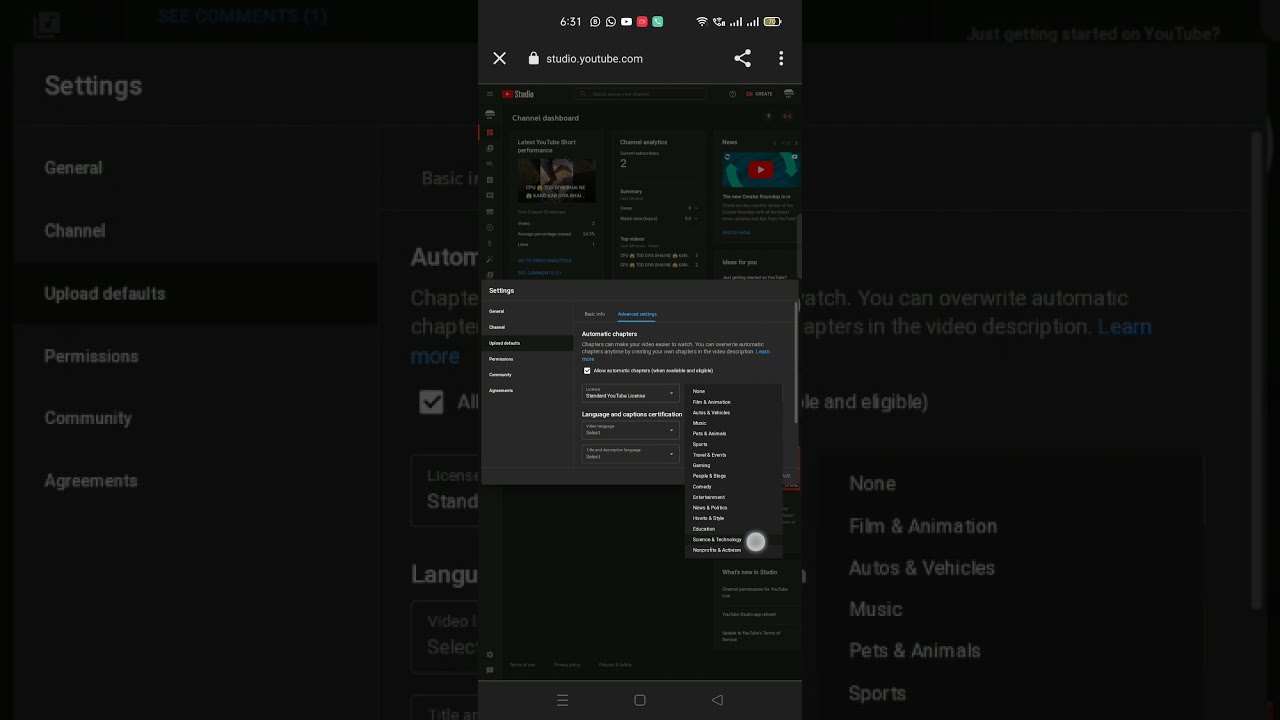
Task: Show the next News card with the right arrow
Action: [795, 143]
